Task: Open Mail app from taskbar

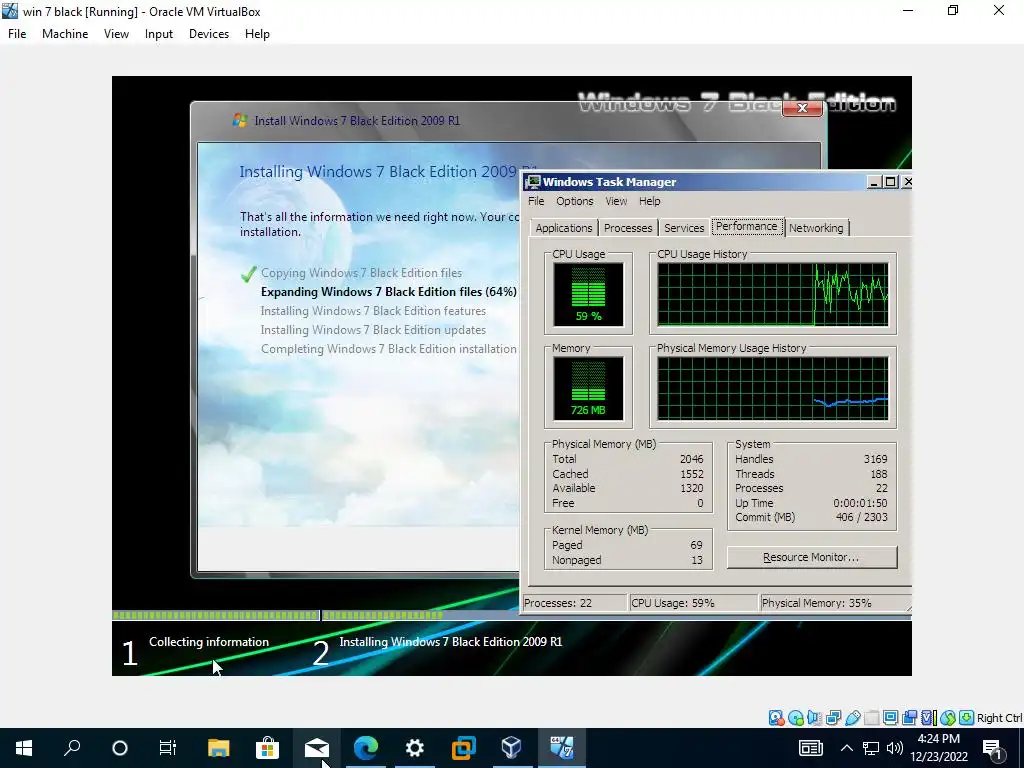Action: point(316,748)
